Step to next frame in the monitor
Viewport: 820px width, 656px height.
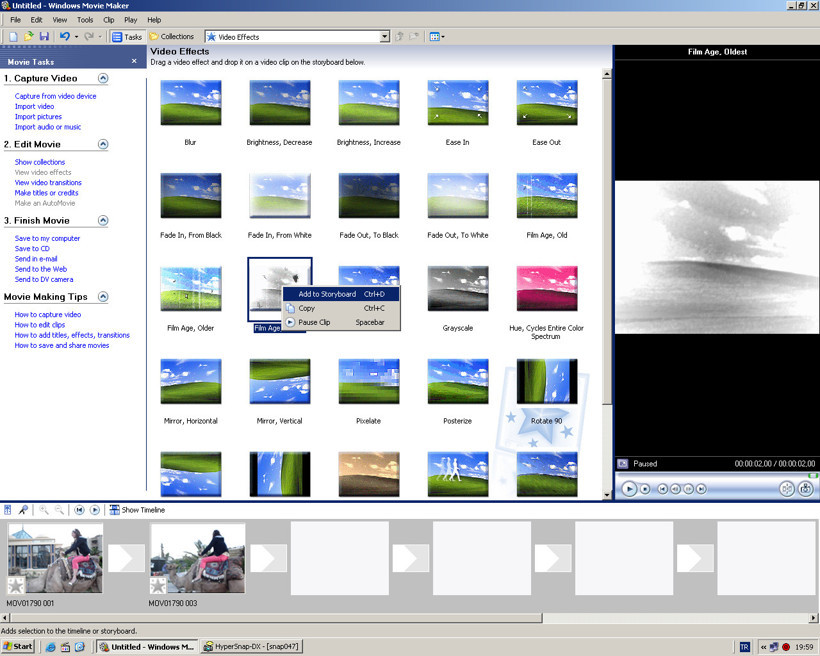coord(689,489)
